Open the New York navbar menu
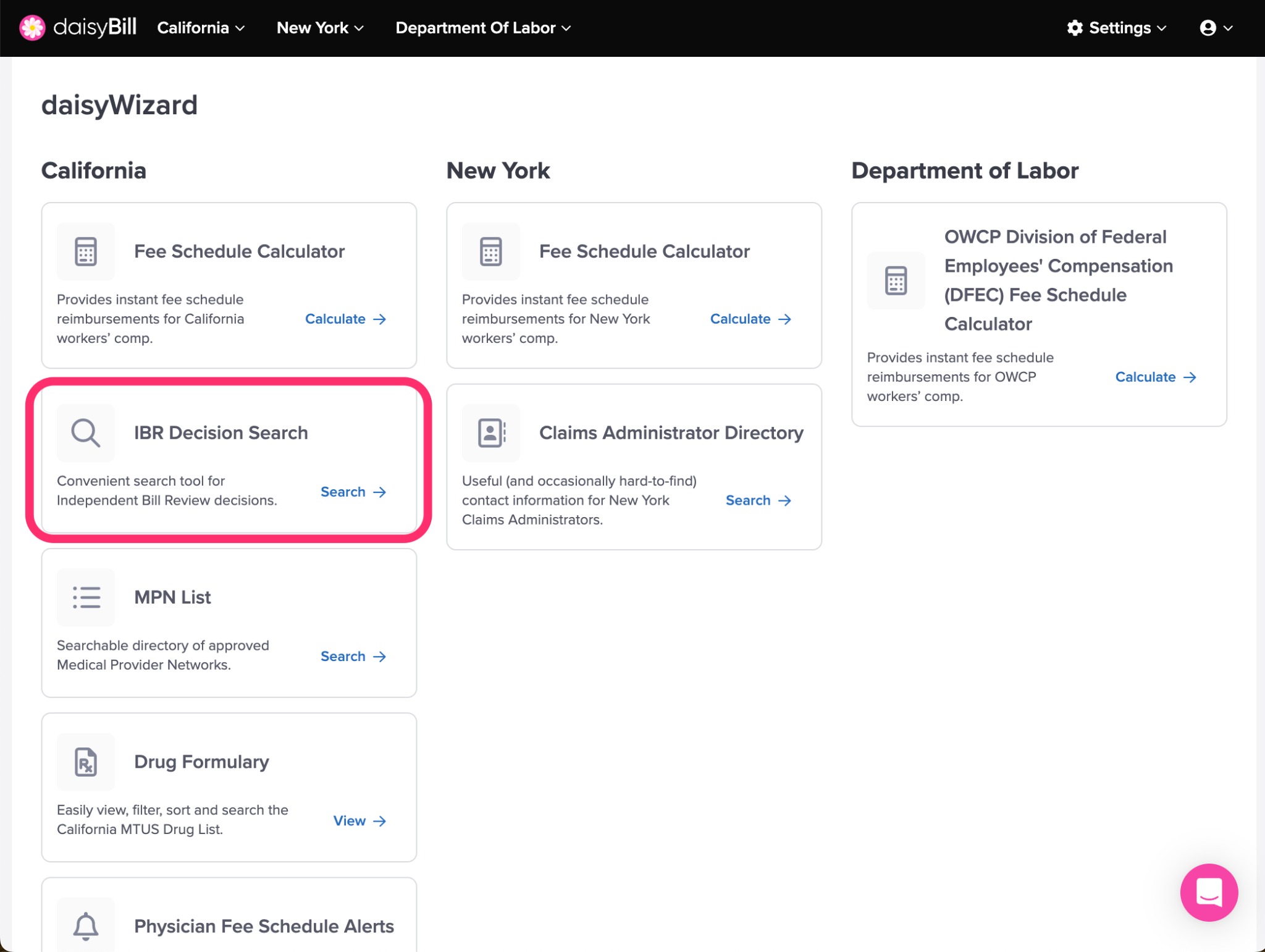The image size is (1265, 952). pos(320,28)
